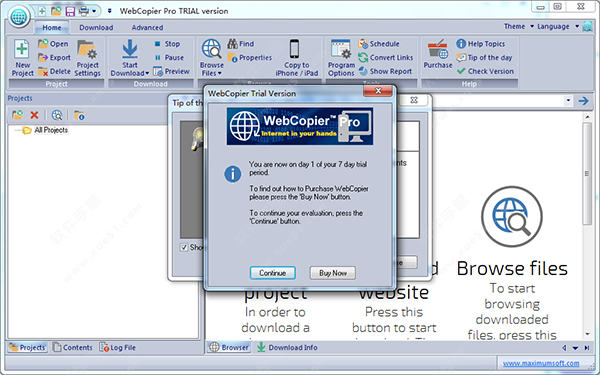Select the Log File tab
The height and width of the screenshot is (375, 600).
[118, 347]
